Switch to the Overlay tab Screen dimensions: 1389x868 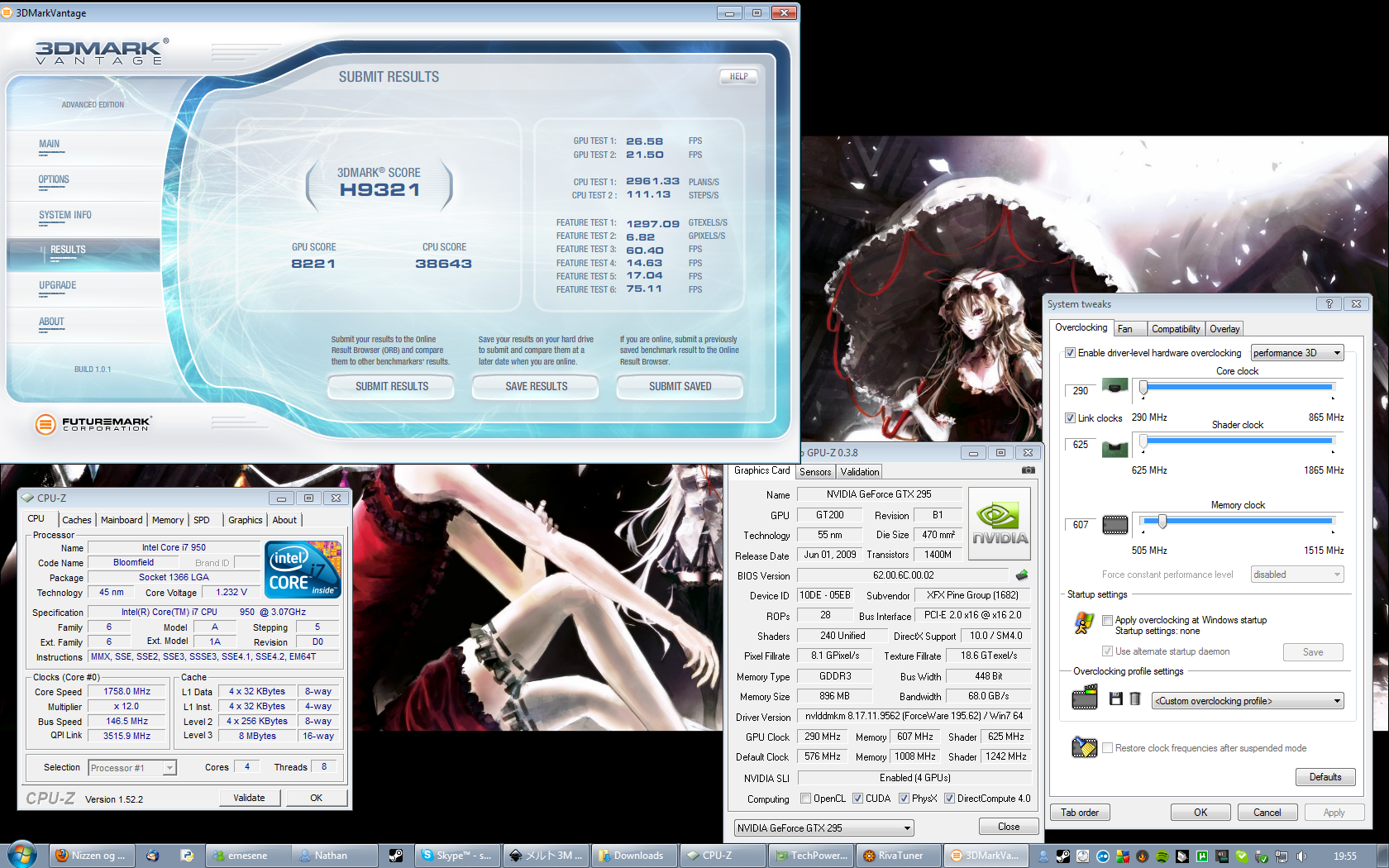pos(1224,329)
